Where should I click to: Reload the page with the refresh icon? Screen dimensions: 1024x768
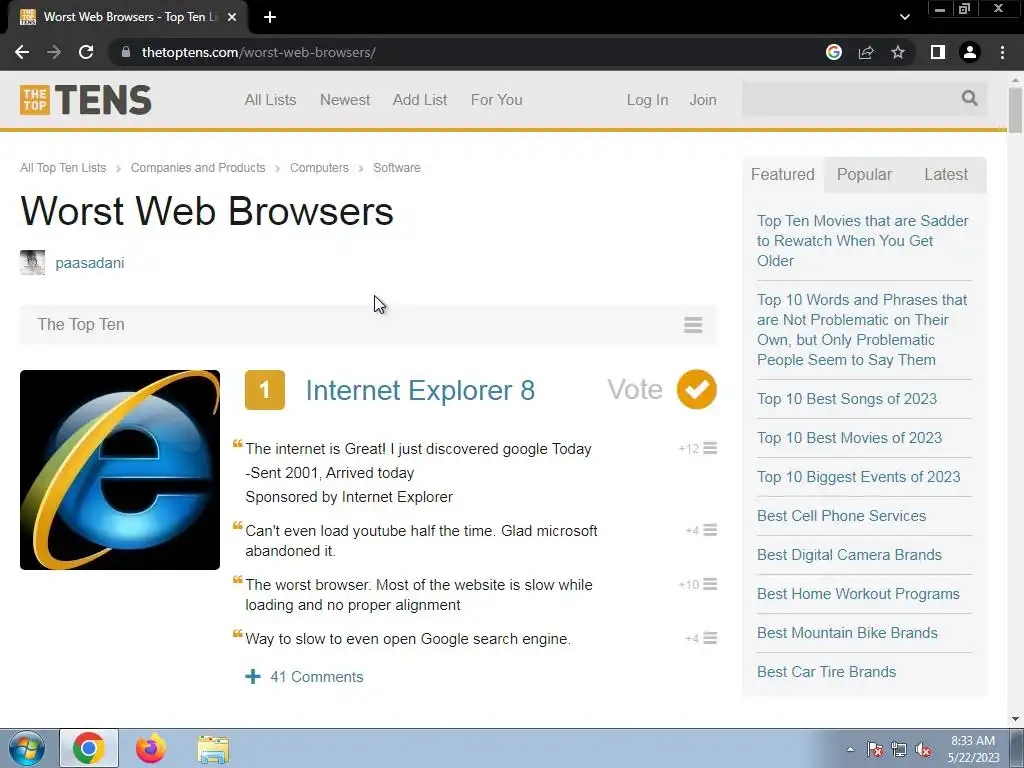(86, 52)
